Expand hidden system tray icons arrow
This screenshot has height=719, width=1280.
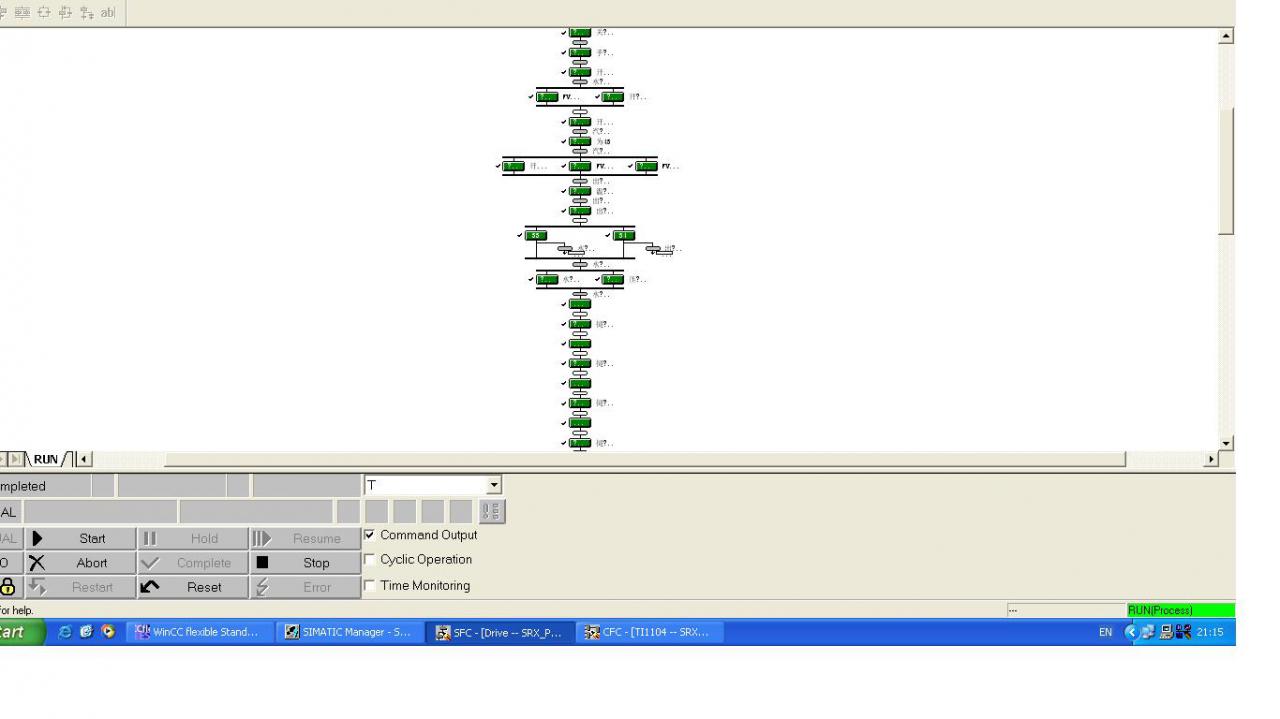(1131, 632)
